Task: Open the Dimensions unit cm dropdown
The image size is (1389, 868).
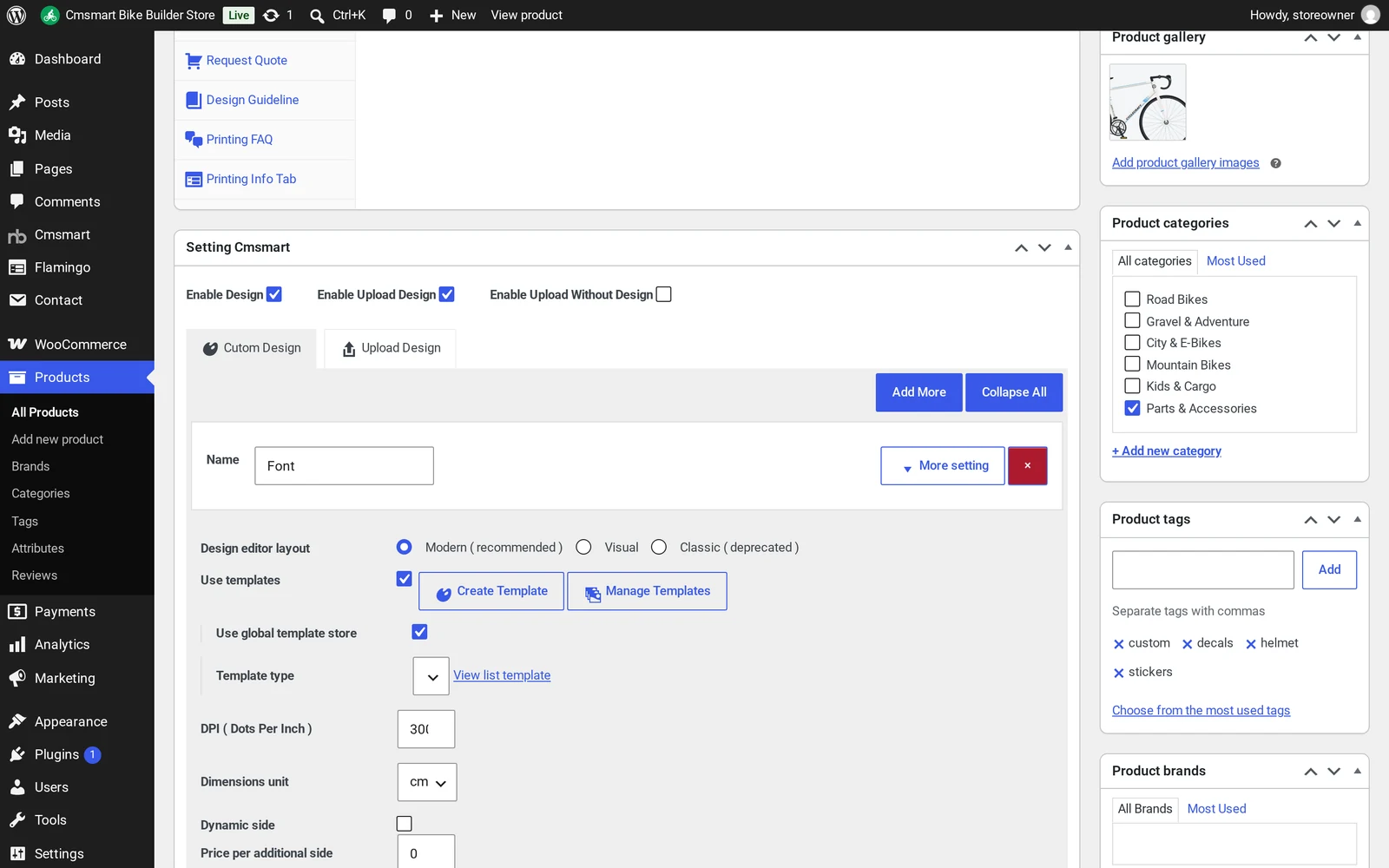Action: (x=427, y=782)
